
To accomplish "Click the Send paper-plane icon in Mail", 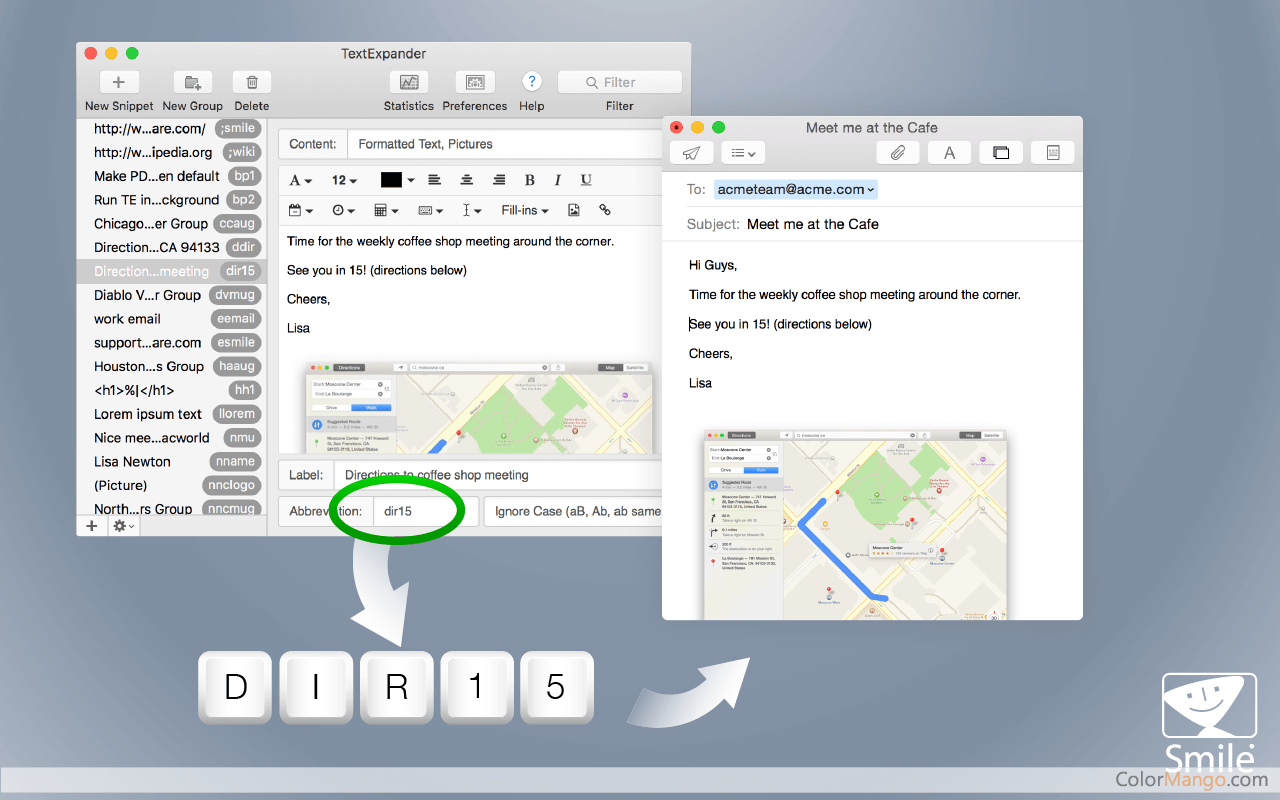I will (x=692, y=153).
